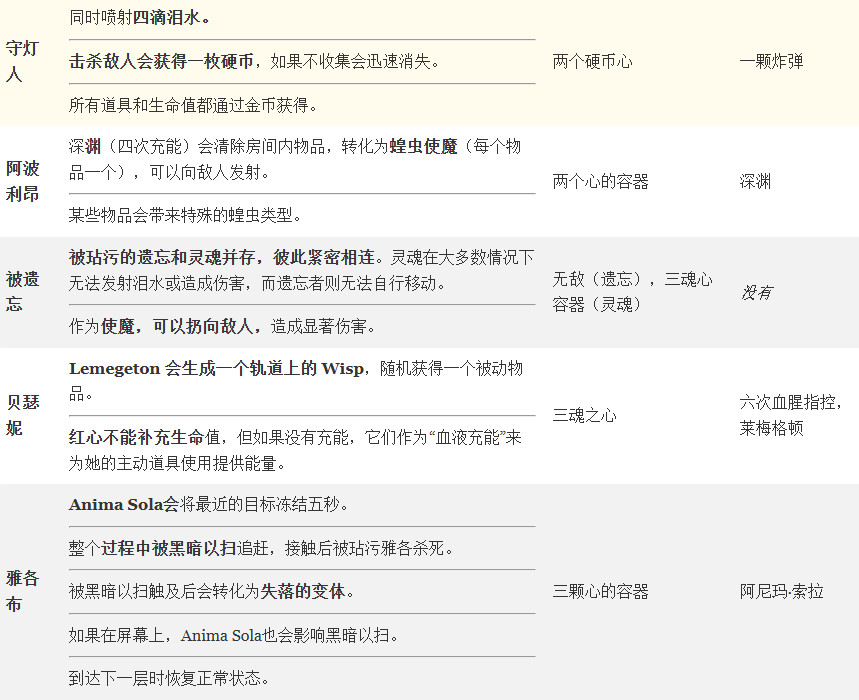
Task: Select the 三颗心的容器 health cell
Action: 600,591
